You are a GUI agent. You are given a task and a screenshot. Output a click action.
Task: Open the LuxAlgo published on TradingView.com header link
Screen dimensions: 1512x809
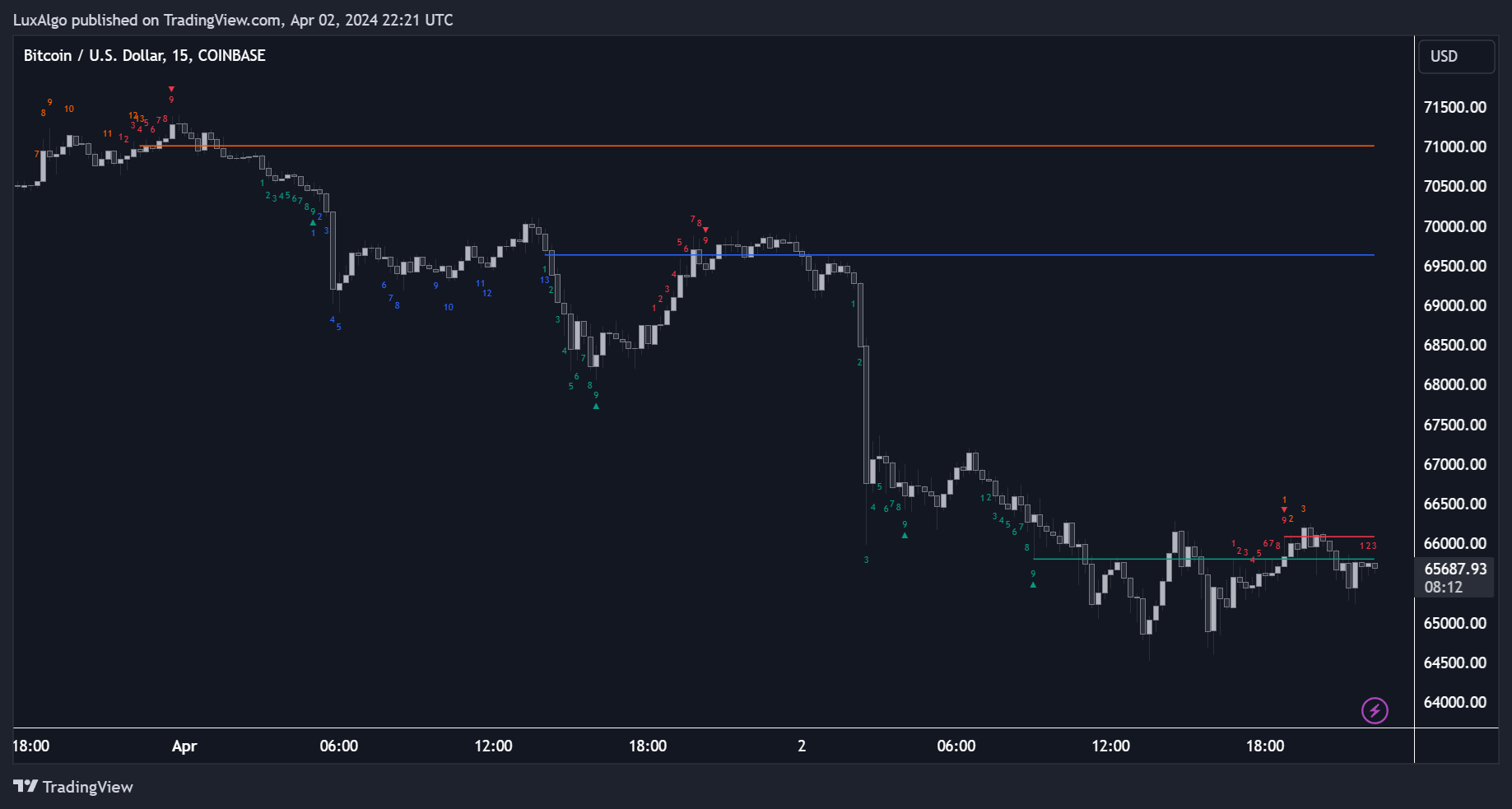click(233, 20)
